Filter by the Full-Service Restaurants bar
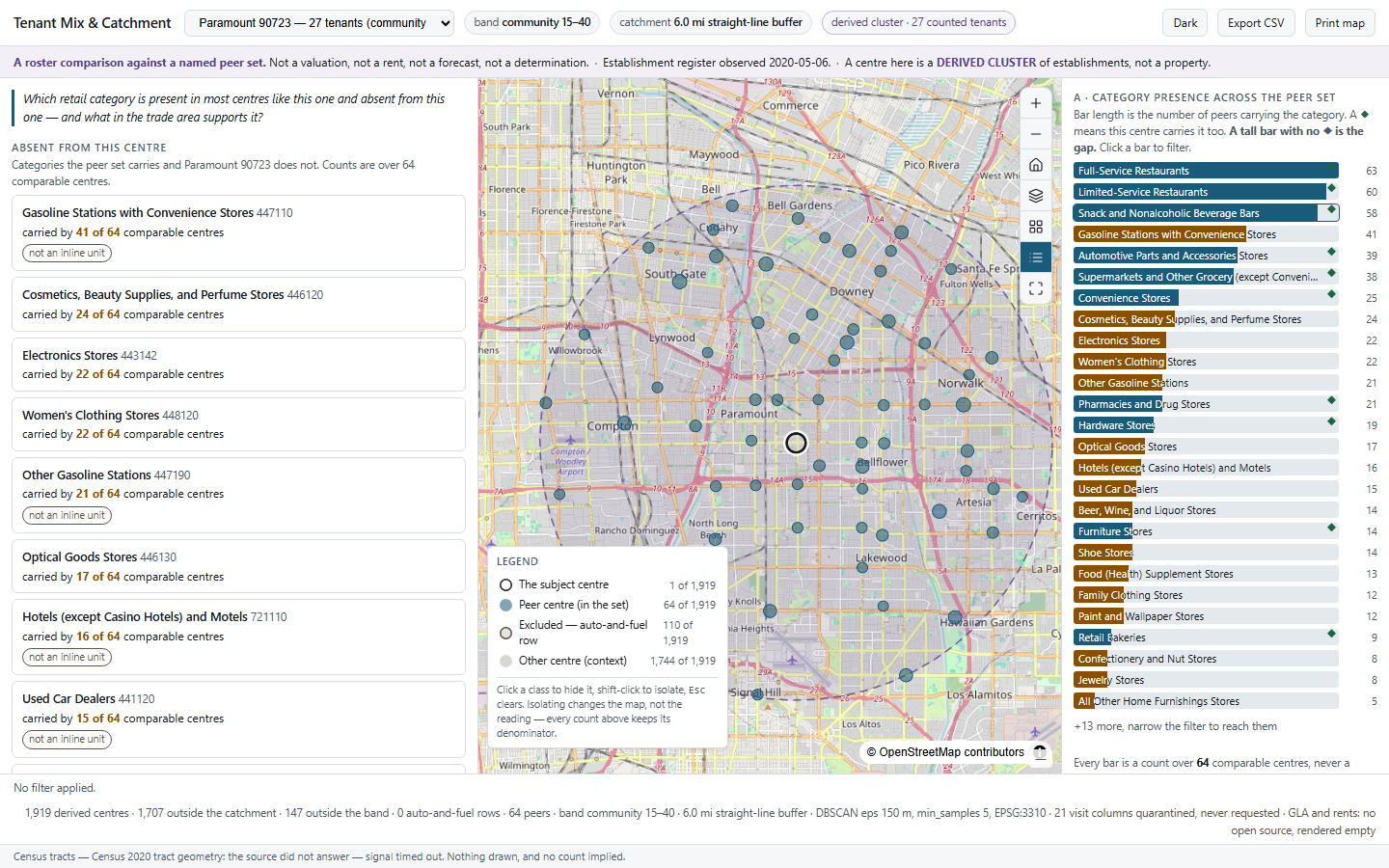The height and width of the screenshot is (868, 1389). (1206, 171)
